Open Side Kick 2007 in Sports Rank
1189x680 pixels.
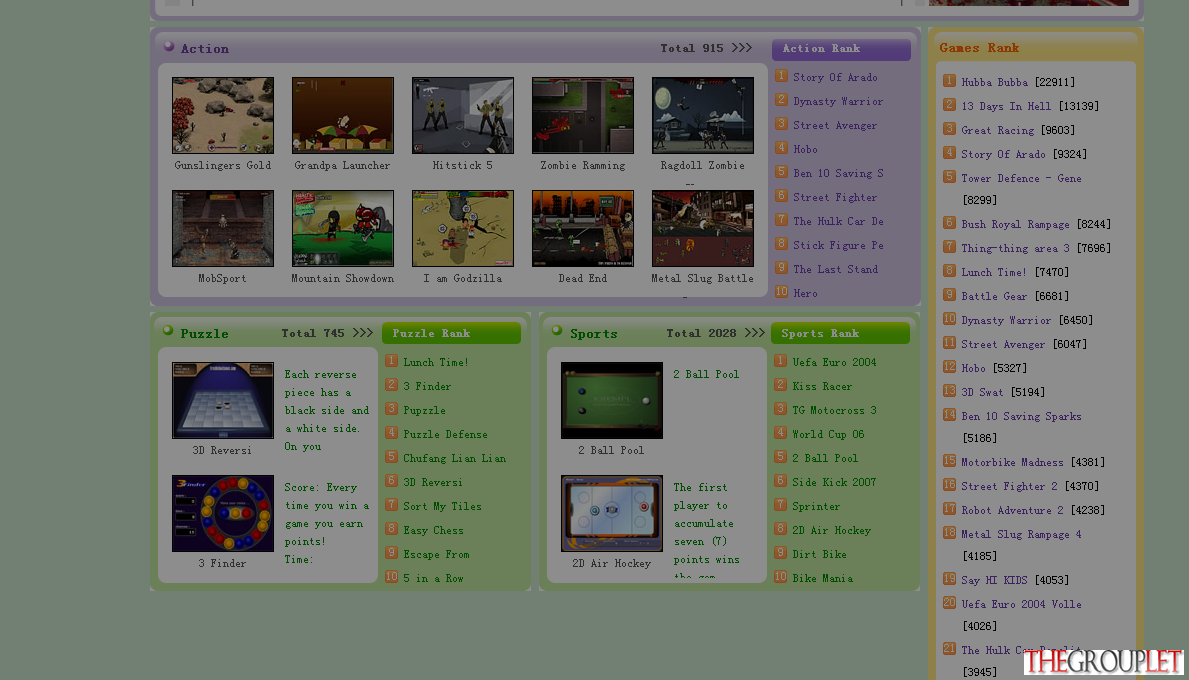coord(834,482)
